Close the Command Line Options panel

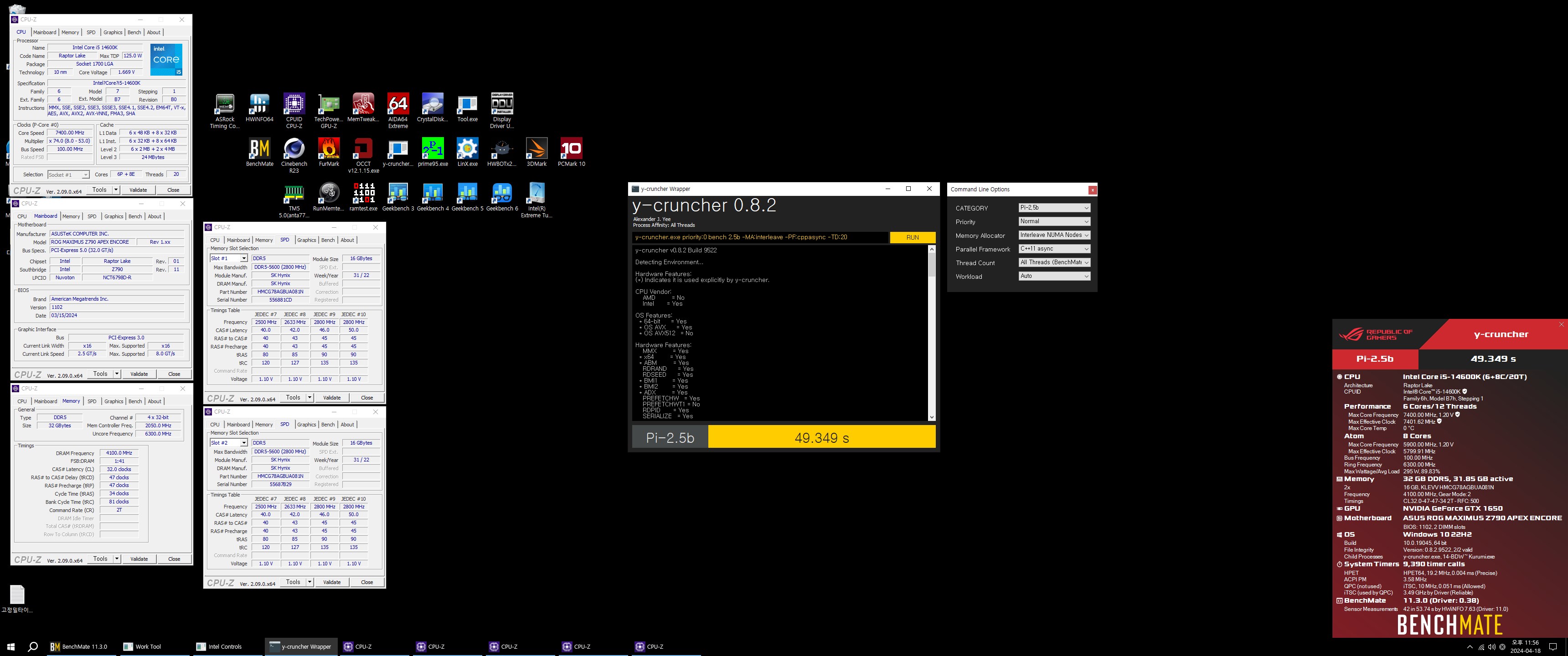[1093, 190]
